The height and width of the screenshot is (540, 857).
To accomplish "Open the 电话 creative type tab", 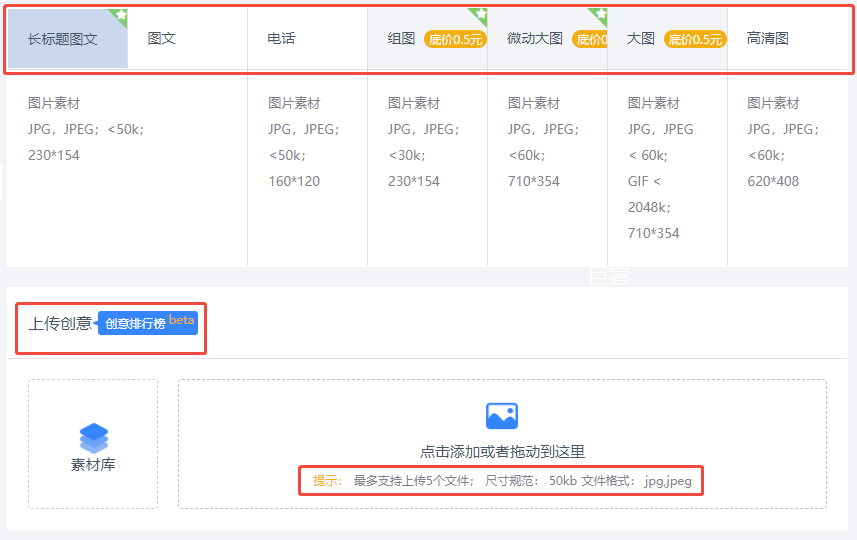I will click(281, 39).
